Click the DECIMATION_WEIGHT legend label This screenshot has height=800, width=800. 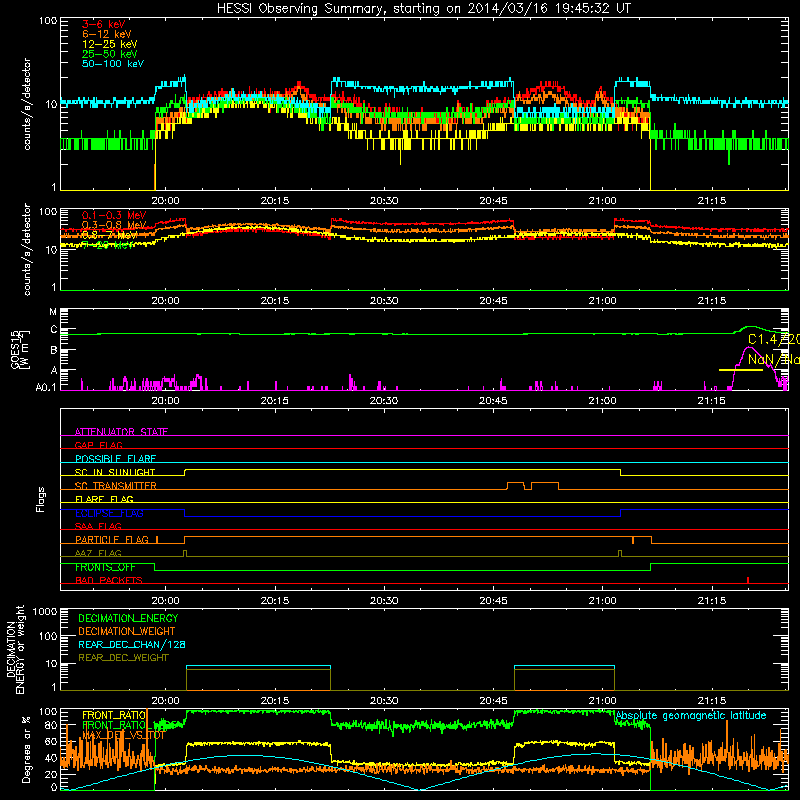[x=127, y=631]
